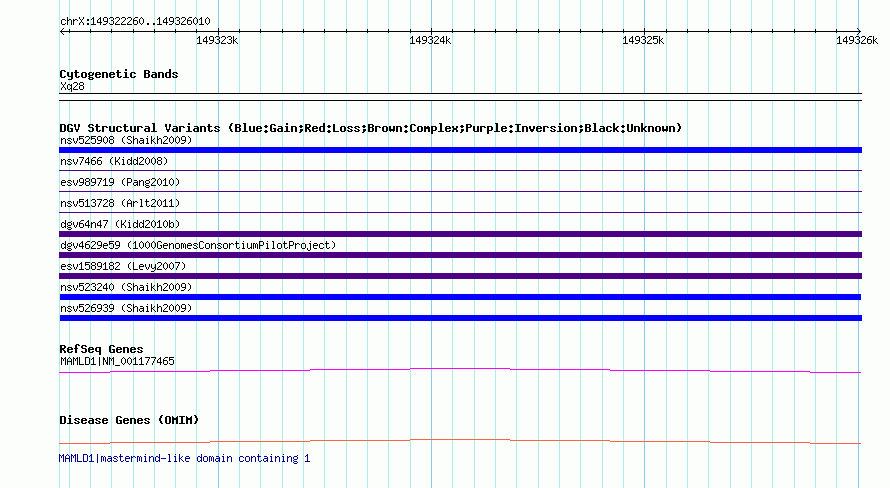Click the left arrow end of ruler
This screenshot has height=488, width=890.
pos(64,31)
